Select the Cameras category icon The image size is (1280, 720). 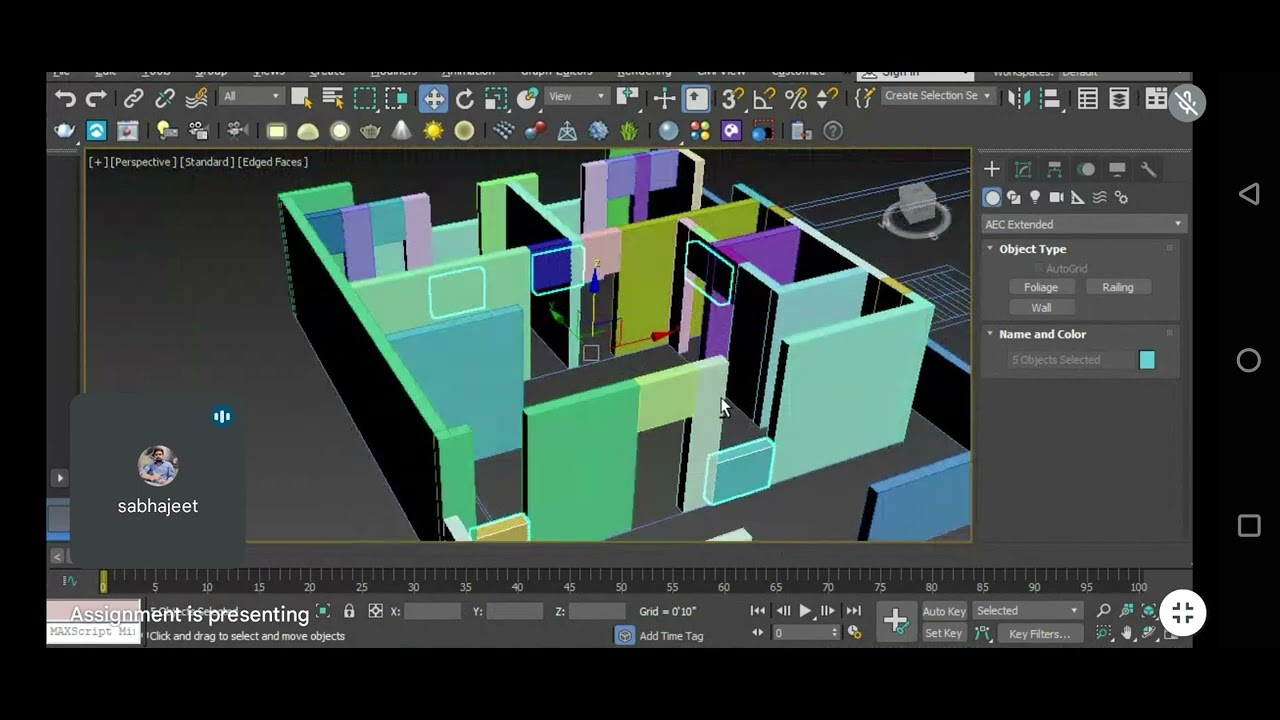point(1056,197)
